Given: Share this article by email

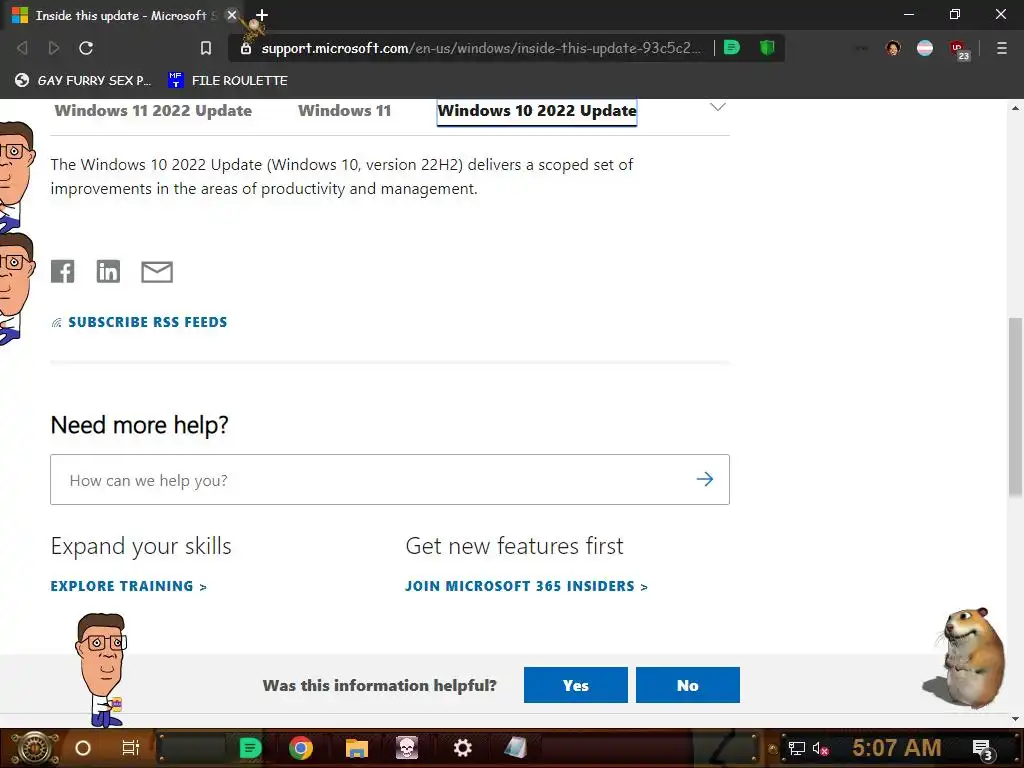Looking at the screenshot, I should [x=157, y=272].
